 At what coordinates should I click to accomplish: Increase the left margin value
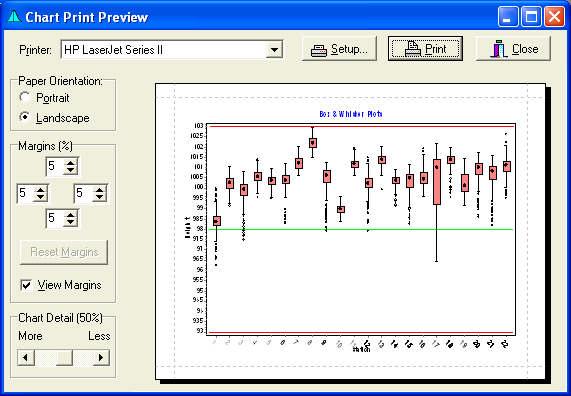click(x=41, y=189)
